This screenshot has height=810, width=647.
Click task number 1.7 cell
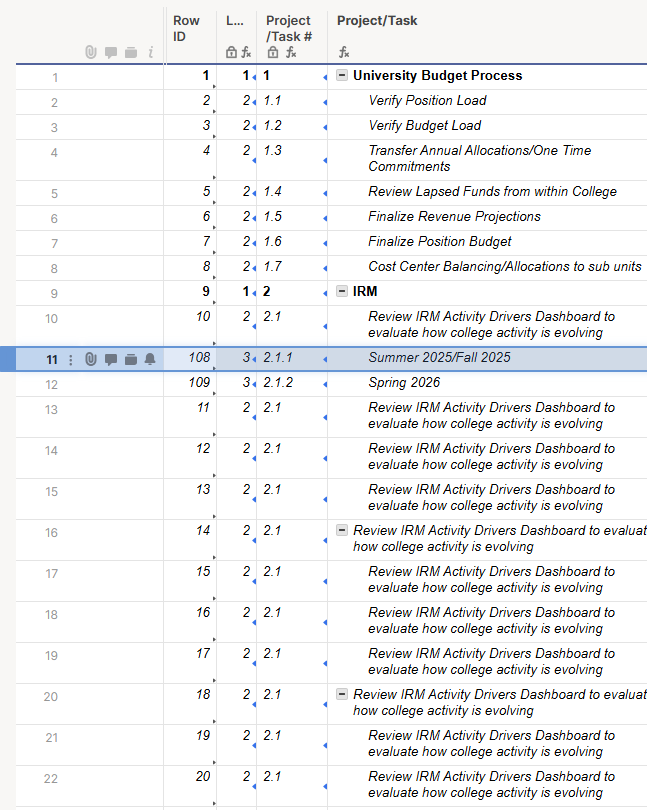click(292, 268)
